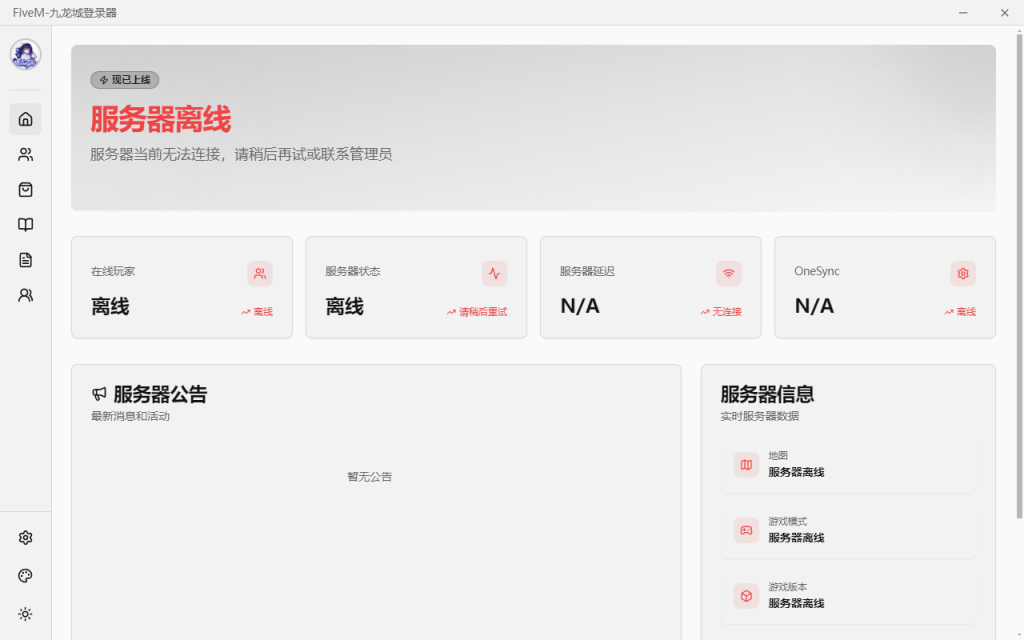Image resolution: width=1024 pixels, height=640 pixels.
Task: Click the megaphone icon beside 服务器公告
Action: pos(99,395)
